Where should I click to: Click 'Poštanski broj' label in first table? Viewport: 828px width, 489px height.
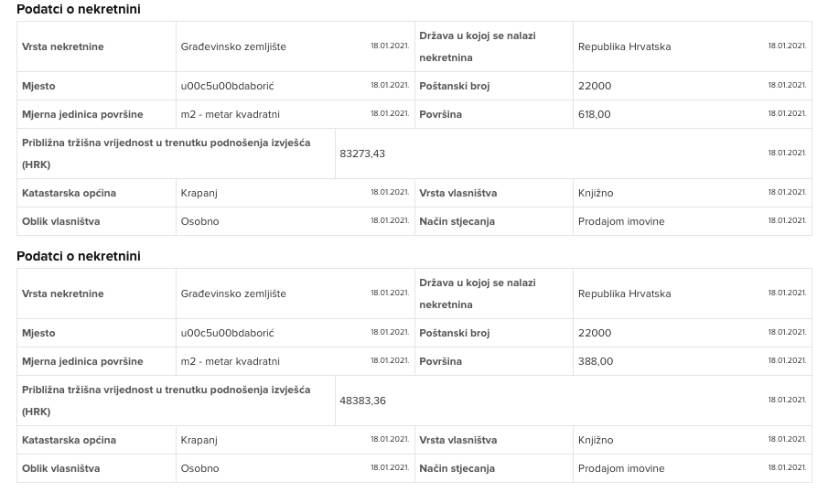(454, 86)
